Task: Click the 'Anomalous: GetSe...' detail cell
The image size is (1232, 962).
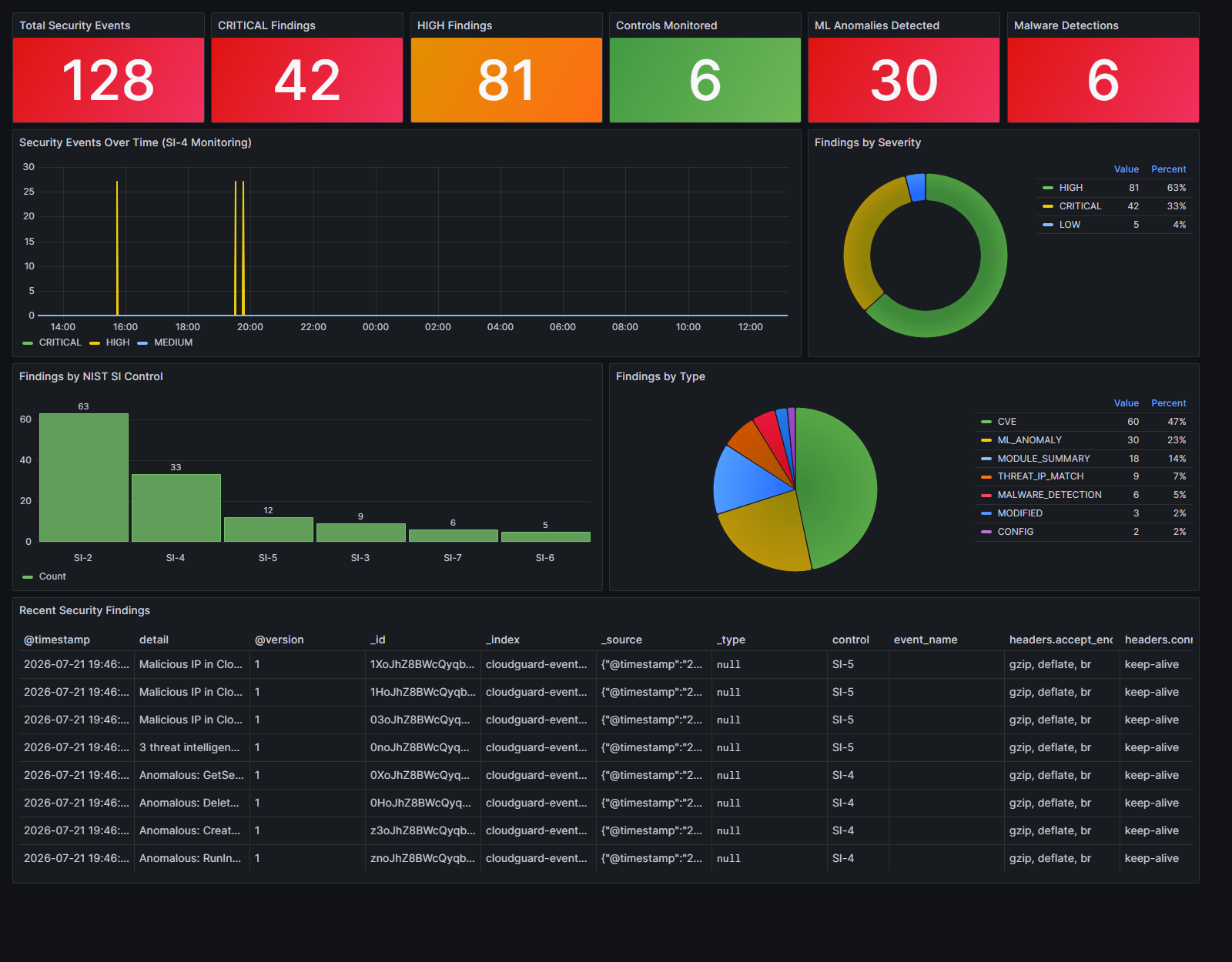Action: pos(192,775)
